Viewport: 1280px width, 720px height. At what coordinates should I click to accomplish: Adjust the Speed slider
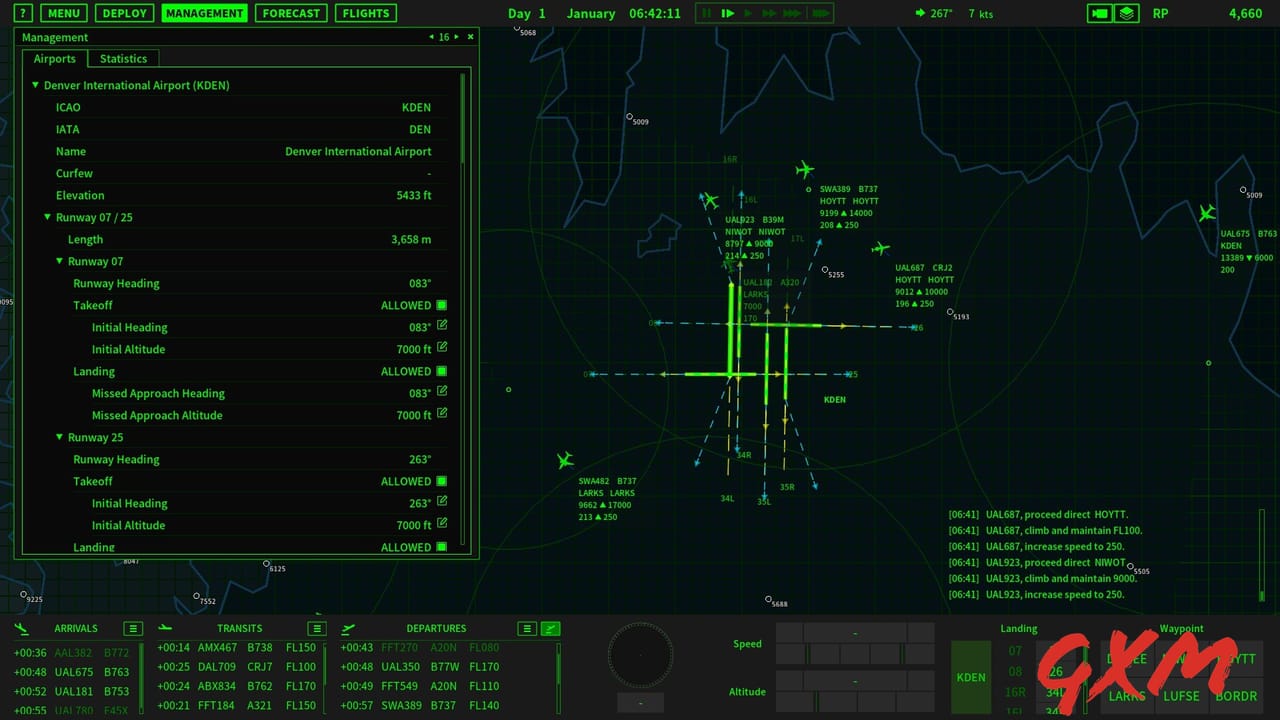pyautogui.click(x=855, y=644)
